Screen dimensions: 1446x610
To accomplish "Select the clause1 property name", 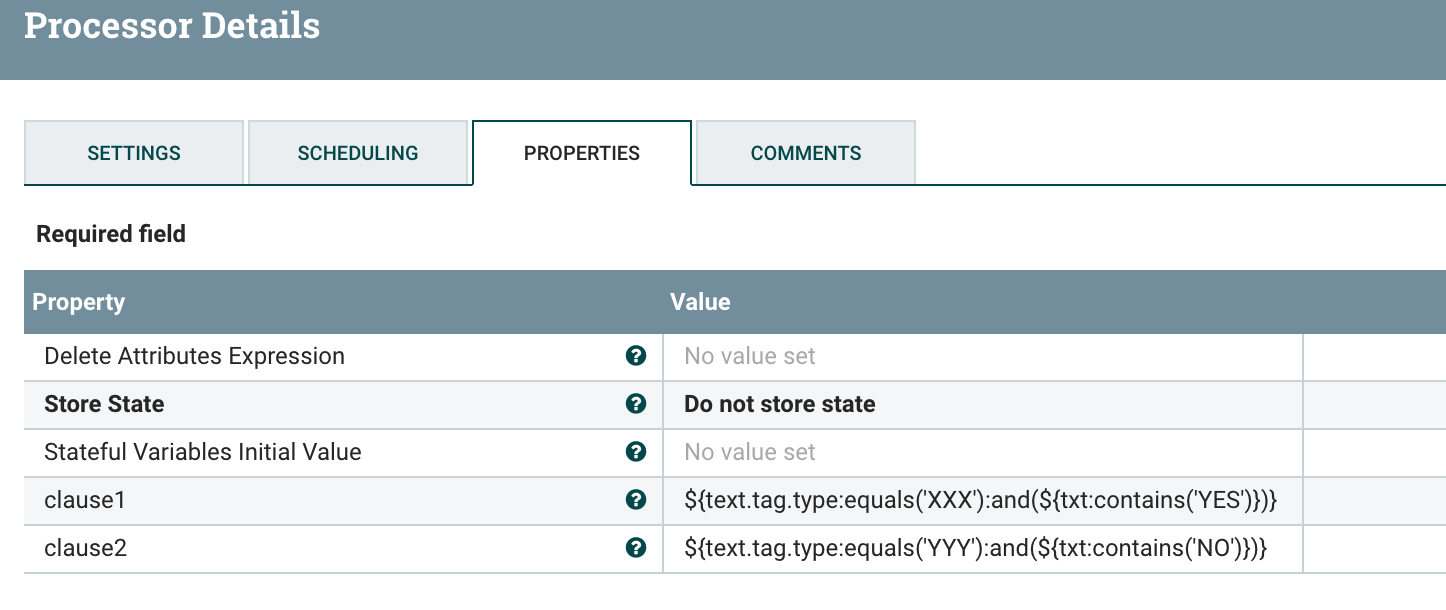I will tap(85, 500).
